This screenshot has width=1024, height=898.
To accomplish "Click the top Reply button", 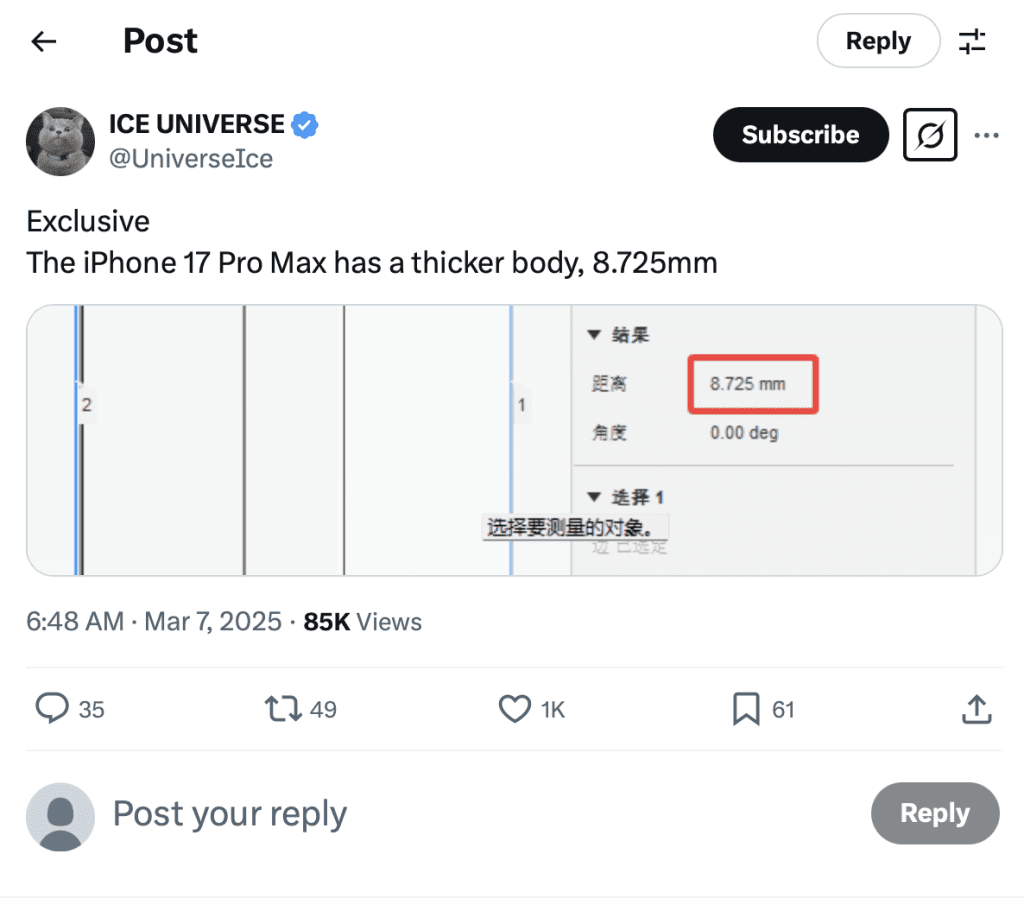I will (x=878, y=41).
